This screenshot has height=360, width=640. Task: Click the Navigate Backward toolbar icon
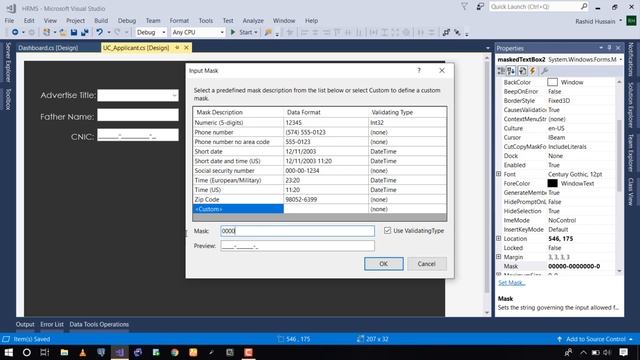(x=15, y=32)
